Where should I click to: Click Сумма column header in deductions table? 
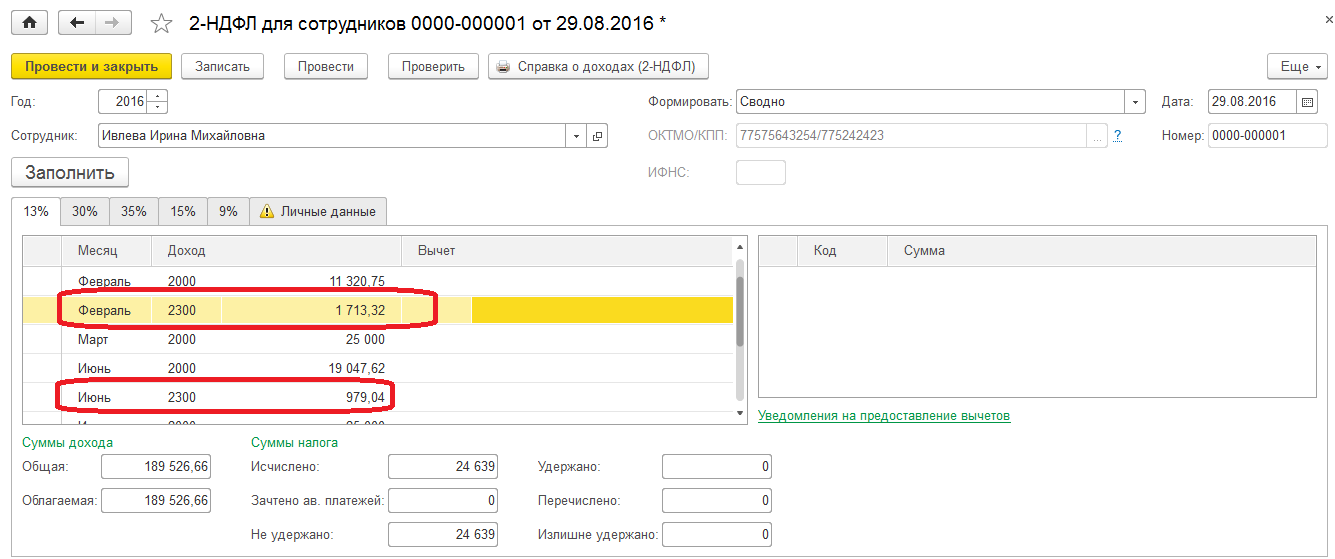[x=1102, y=251]
